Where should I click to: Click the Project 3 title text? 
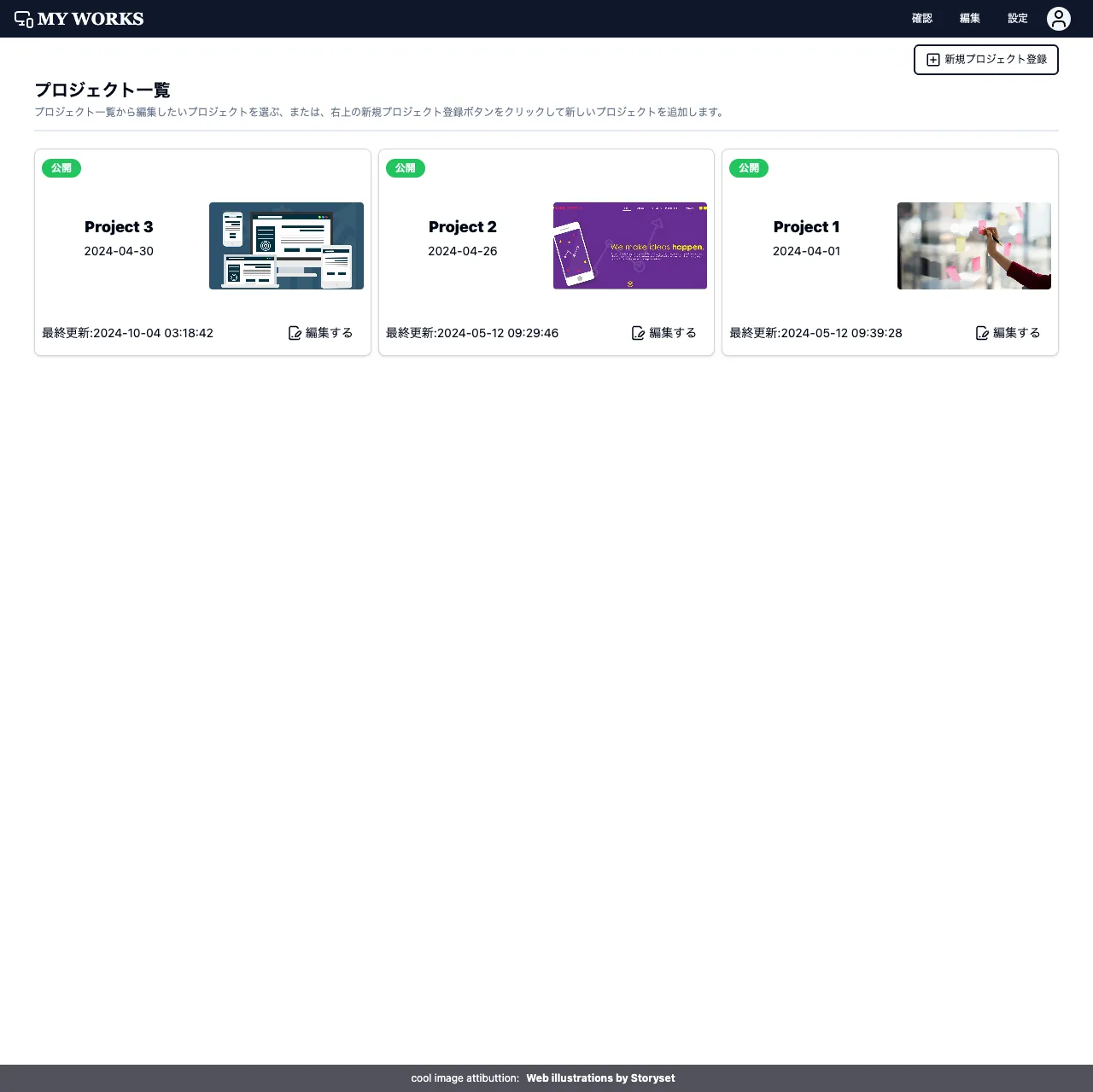(x=119, y=227)
